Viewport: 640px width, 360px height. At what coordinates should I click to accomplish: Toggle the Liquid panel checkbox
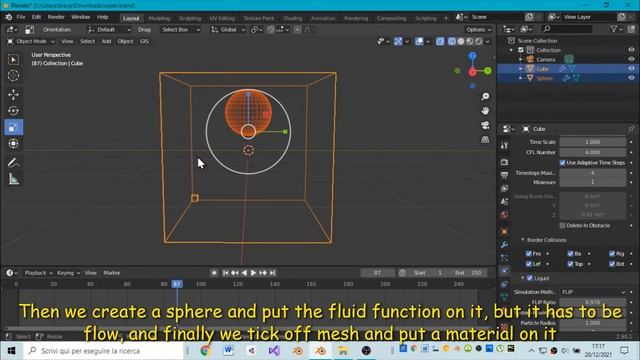coord(530,278)
